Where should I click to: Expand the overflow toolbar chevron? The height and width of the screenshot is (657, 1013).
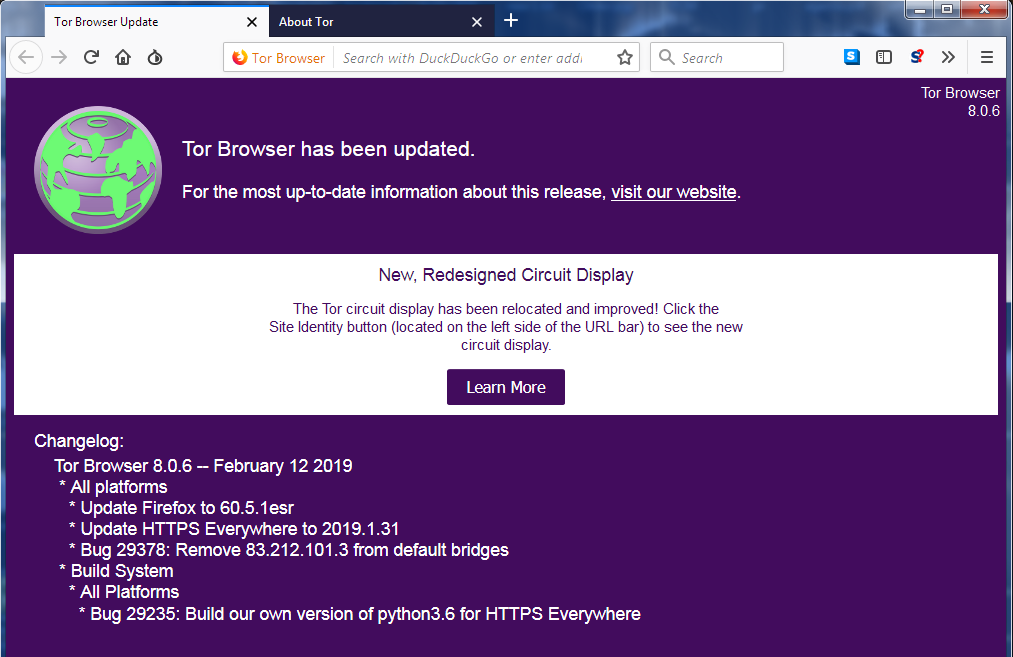[948, 57]
